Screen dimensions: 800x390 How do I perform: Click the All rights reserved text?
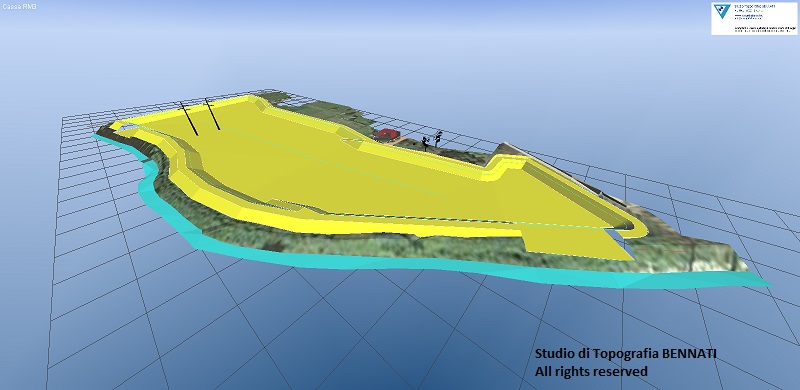(591, 371)
